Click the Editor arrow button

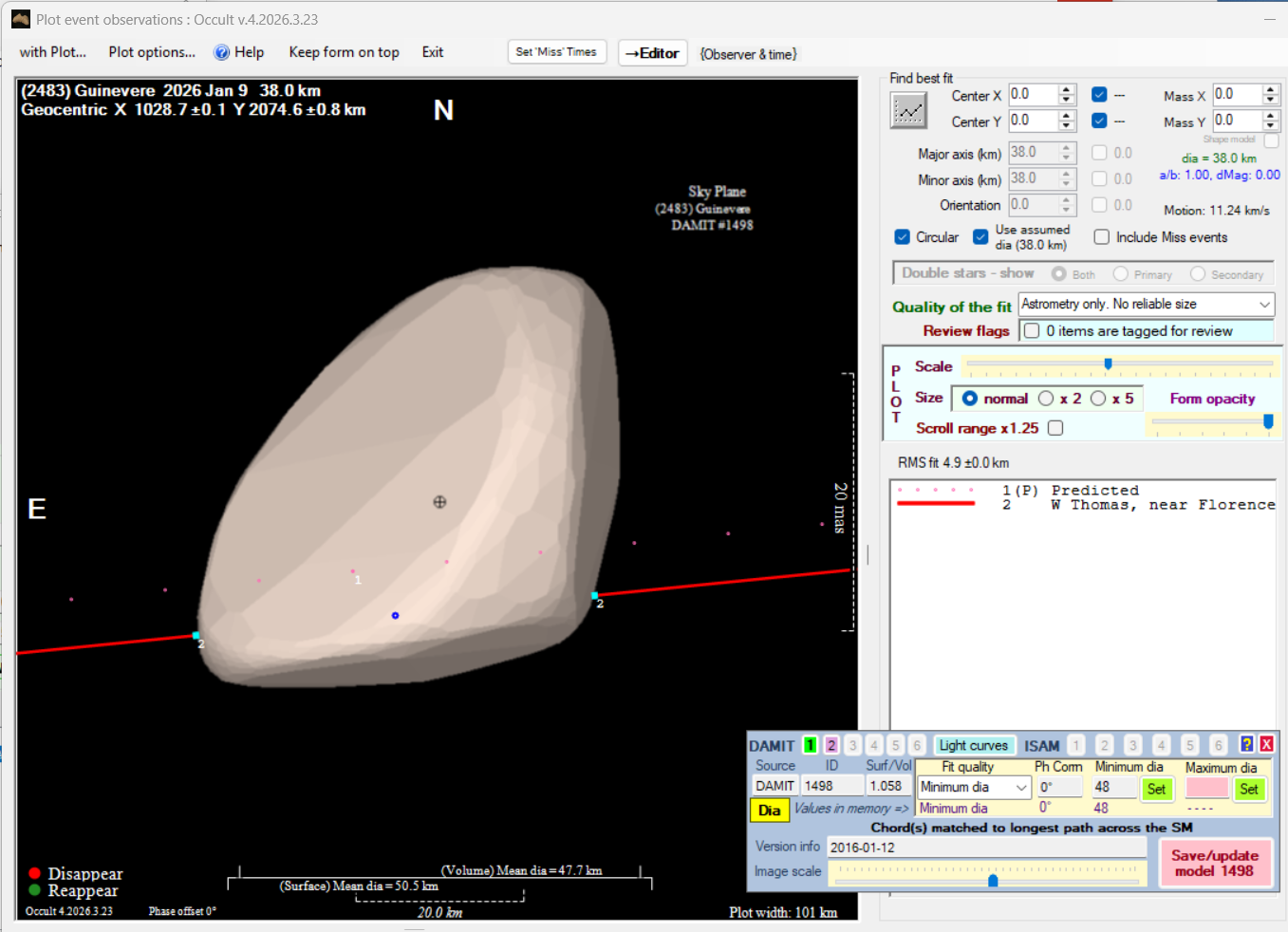(x=652, y=53)
